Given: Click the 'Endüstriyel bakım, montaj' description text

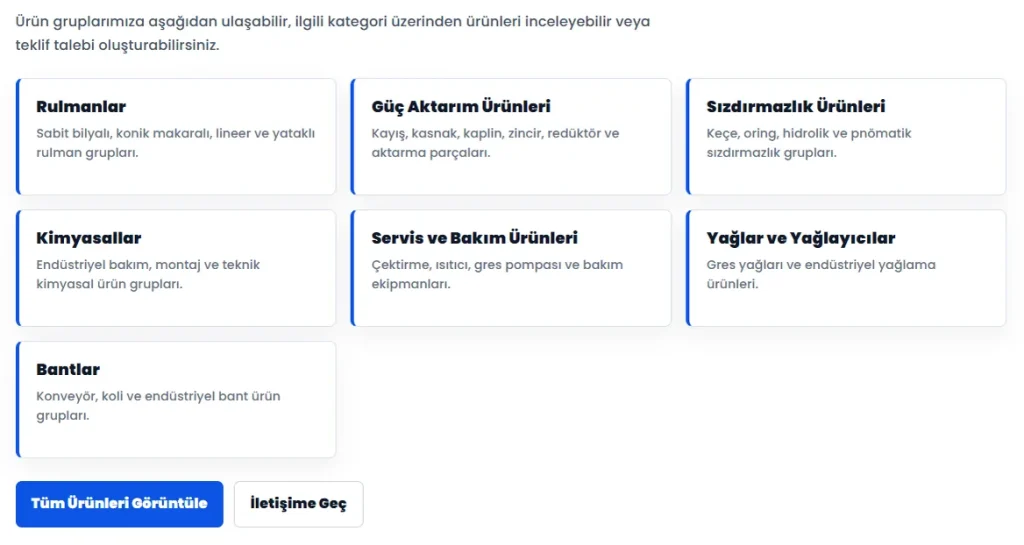Looking at the screenshot, I should (148, 274).
